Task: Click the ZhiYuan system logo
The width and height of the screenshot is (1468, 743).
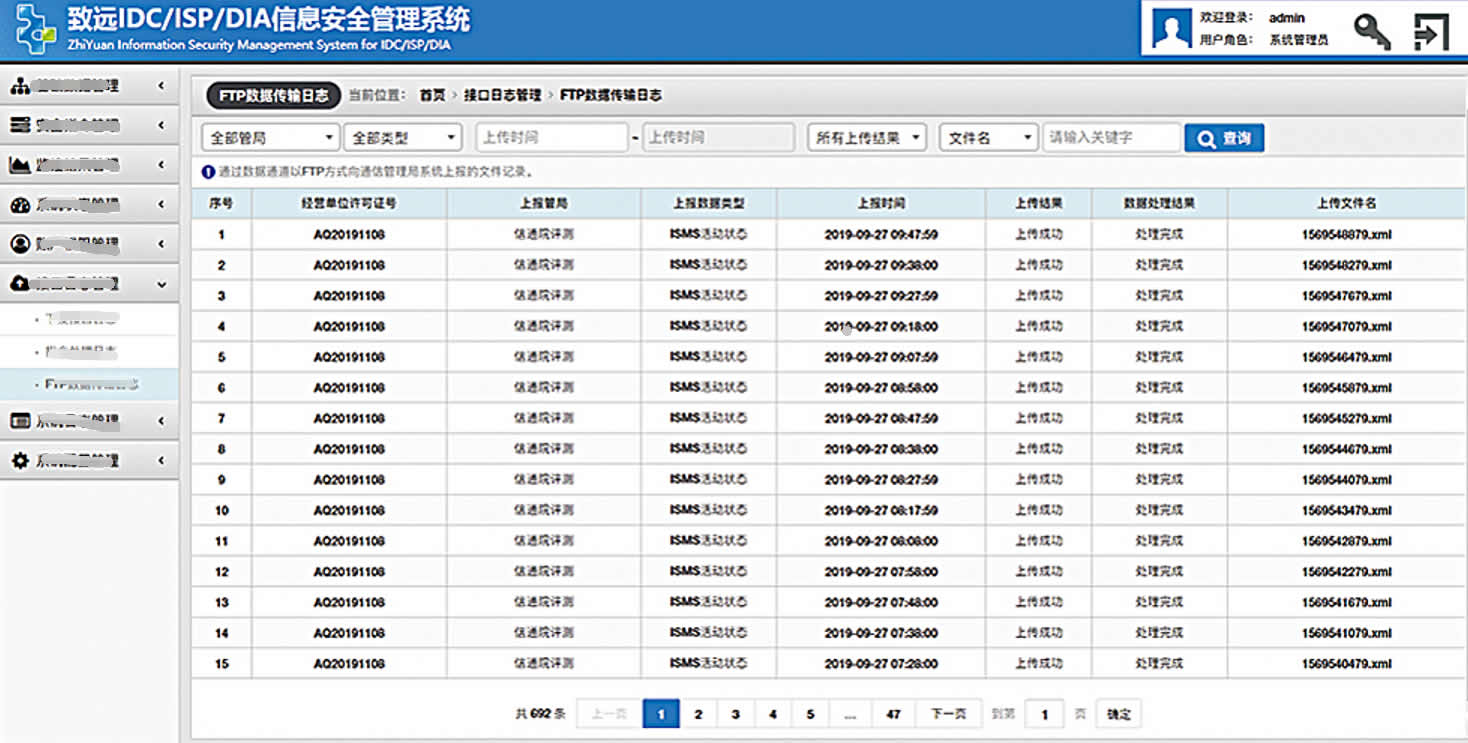Action: click(34, 29)
